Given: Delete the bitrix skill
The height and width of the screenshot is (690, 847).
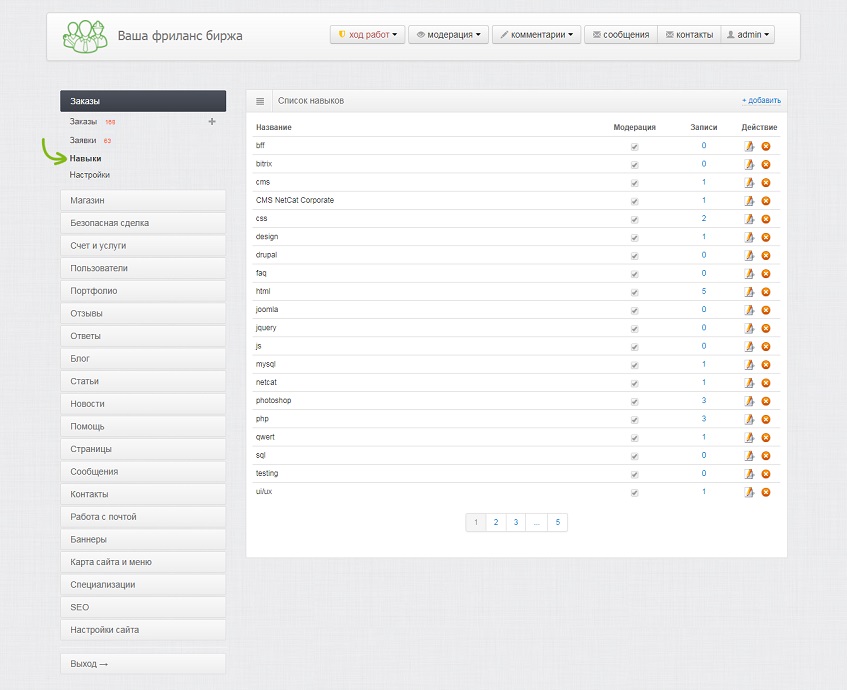Looking at the screenshot, I should click(765, 164).
